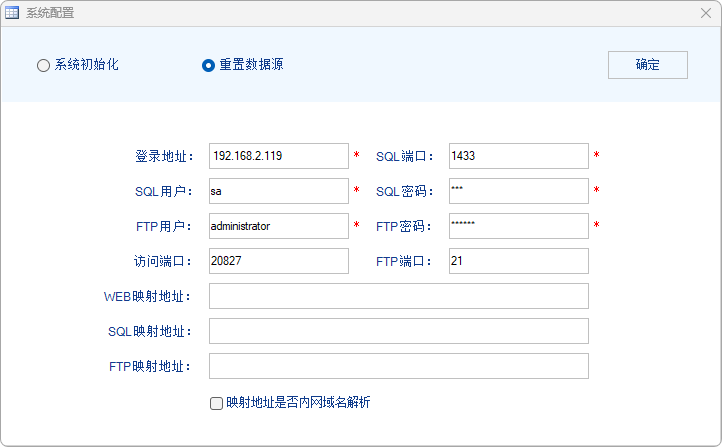Click the SQL用户 field containing sa
The image size is (722, 447).
click(x=279, y=191)
